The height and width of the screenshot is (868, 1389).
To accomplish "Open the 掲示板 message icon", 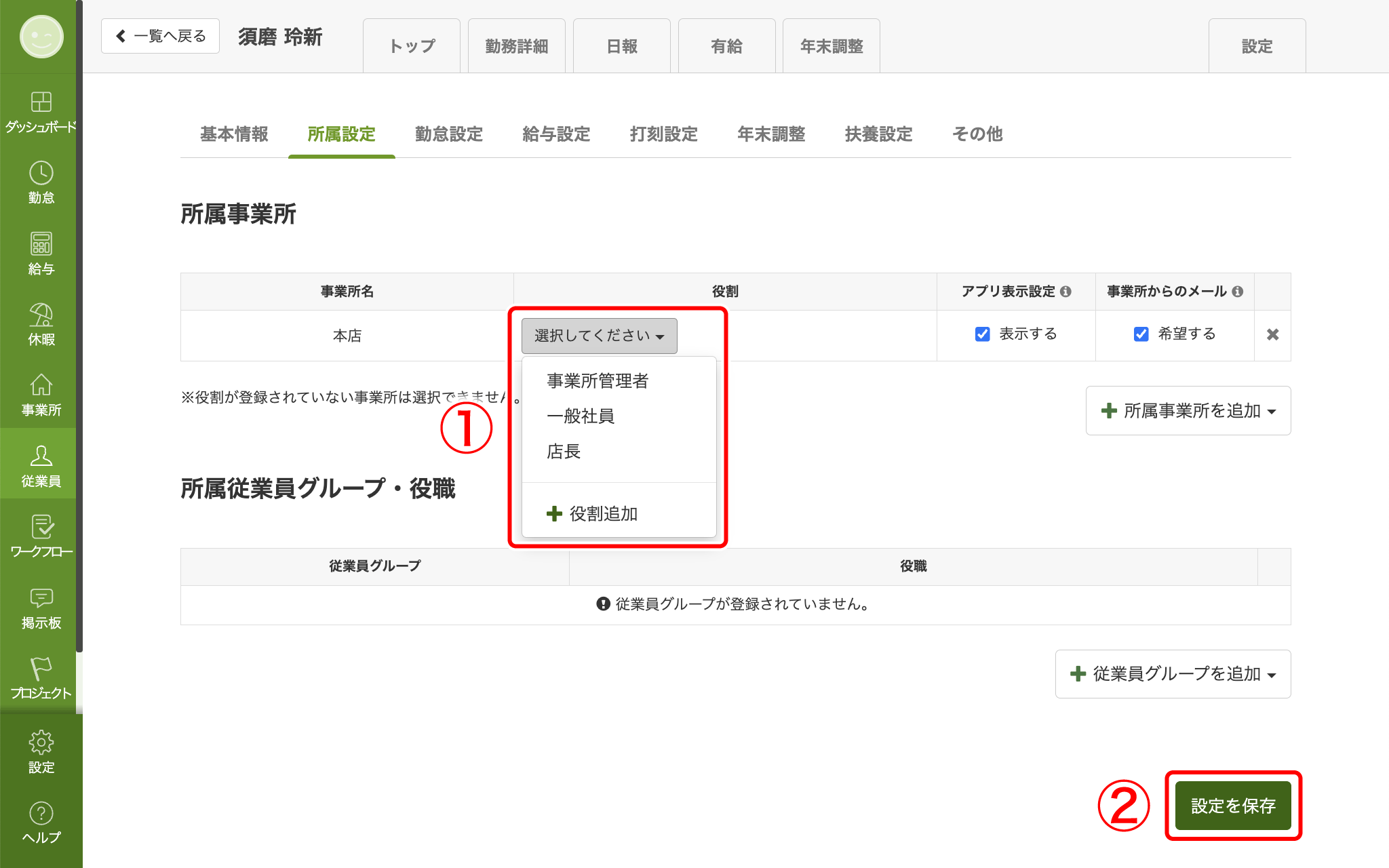I will coord(41,598).
